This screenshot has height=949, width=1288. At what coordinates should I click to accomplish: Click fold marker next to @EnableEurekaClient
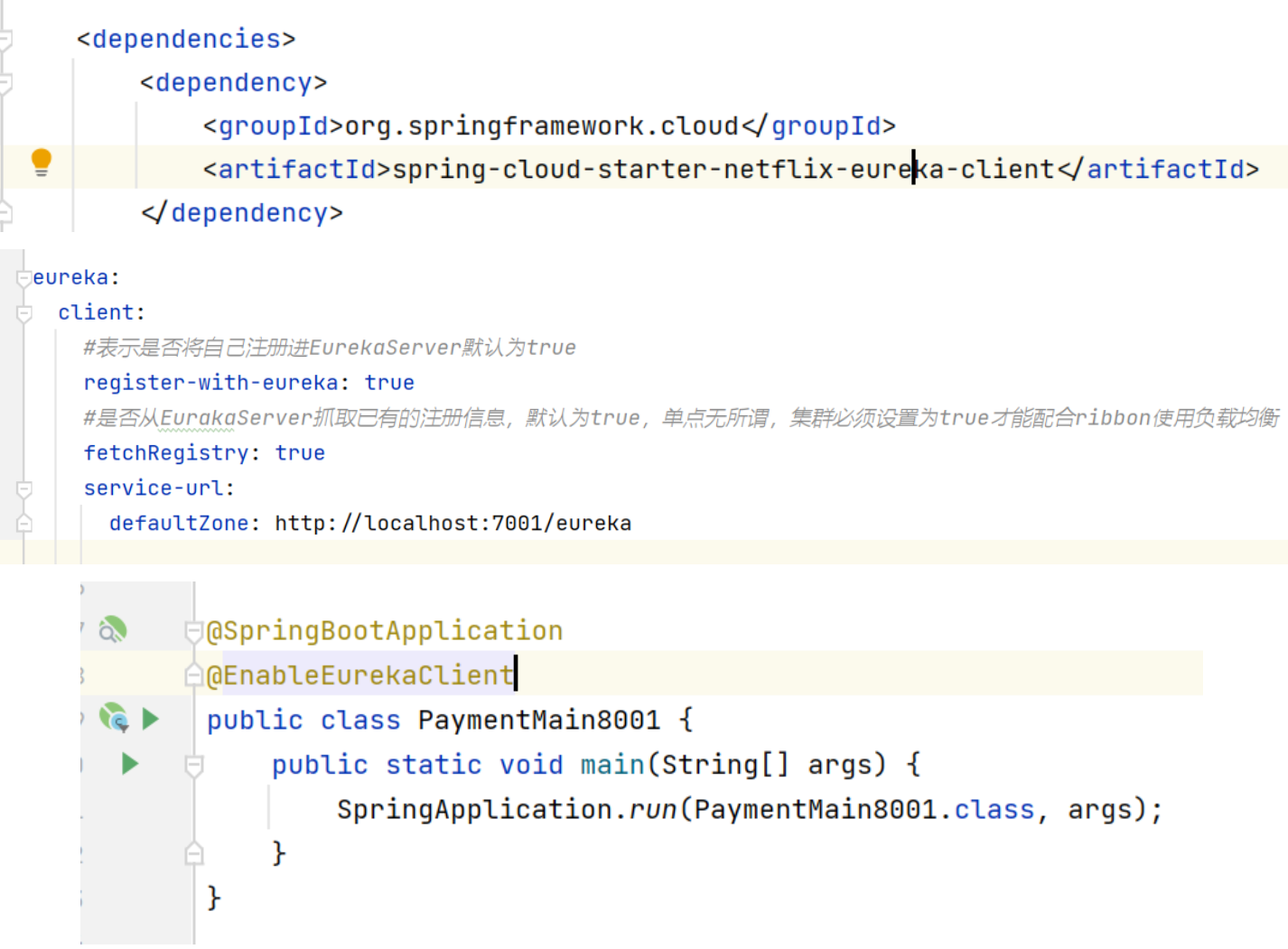(193, 675)
